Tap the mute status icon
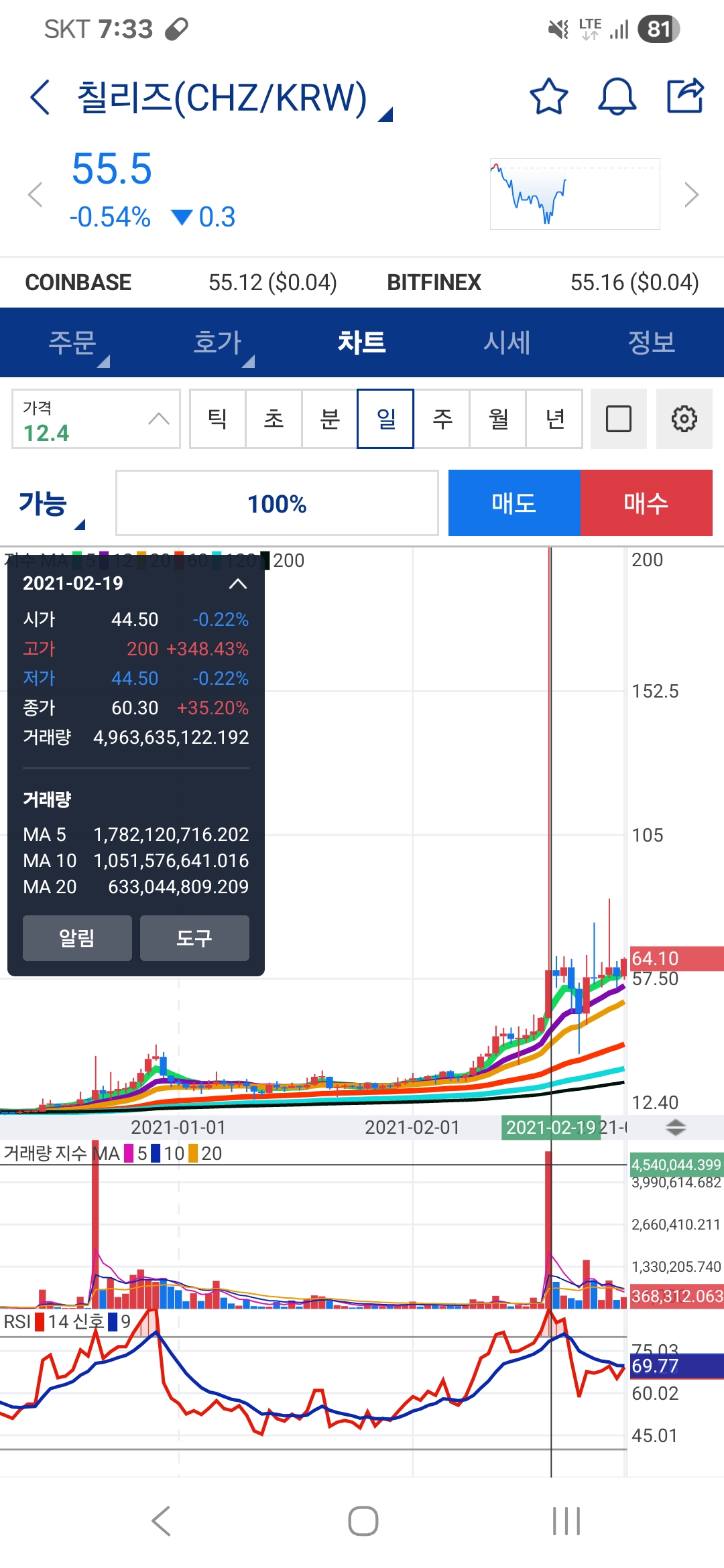724x1568 pixels. [558, 29]
